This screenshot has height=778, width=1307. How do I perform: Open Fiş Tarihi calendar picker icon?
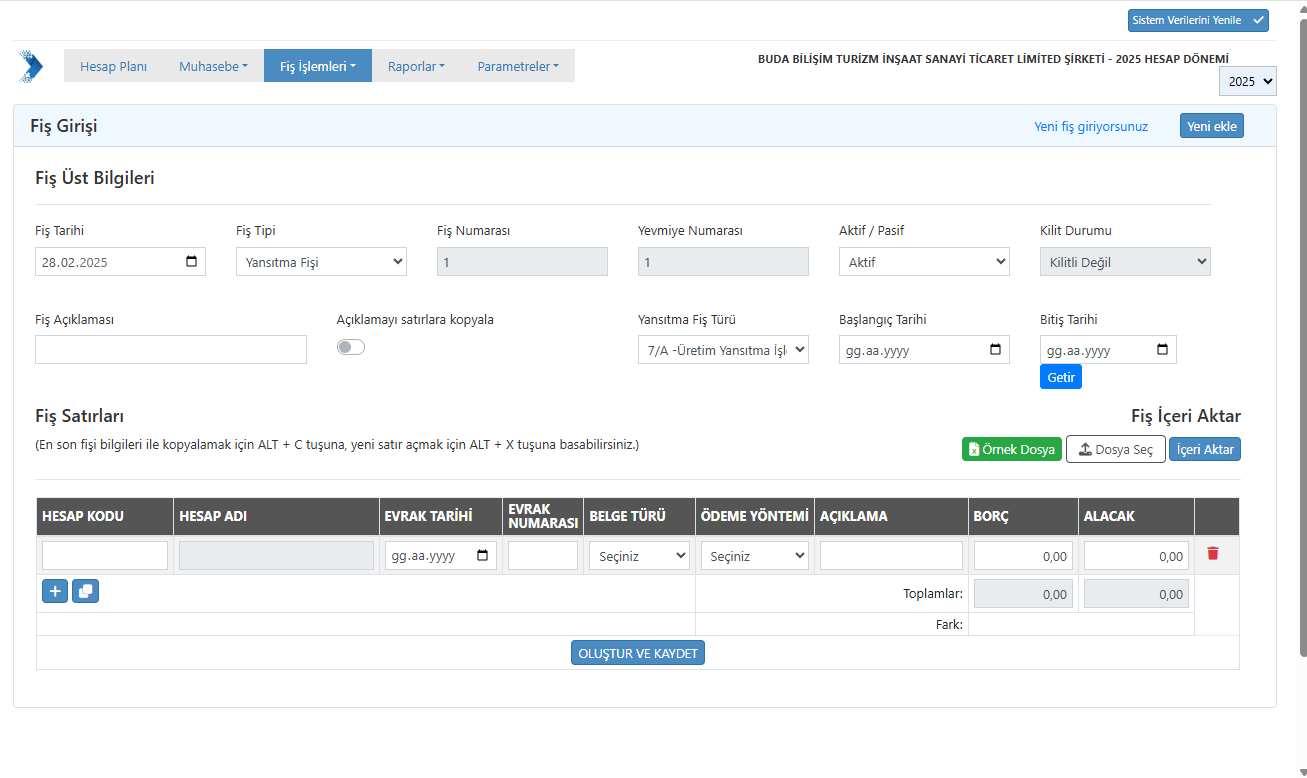pyautogui.click(x=192, y=262)
